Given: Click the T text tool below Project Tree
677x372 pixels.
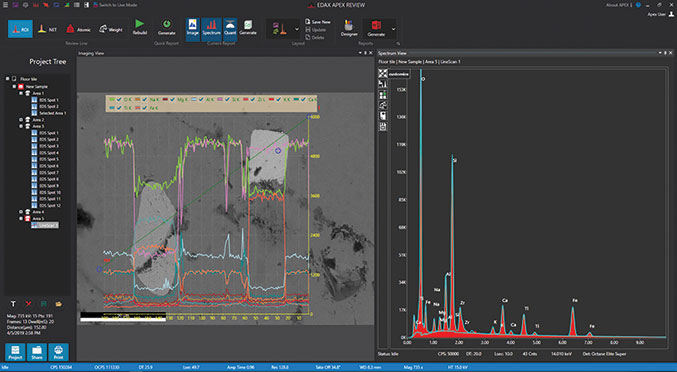Looking at the screenshot, I should (13, 304).
